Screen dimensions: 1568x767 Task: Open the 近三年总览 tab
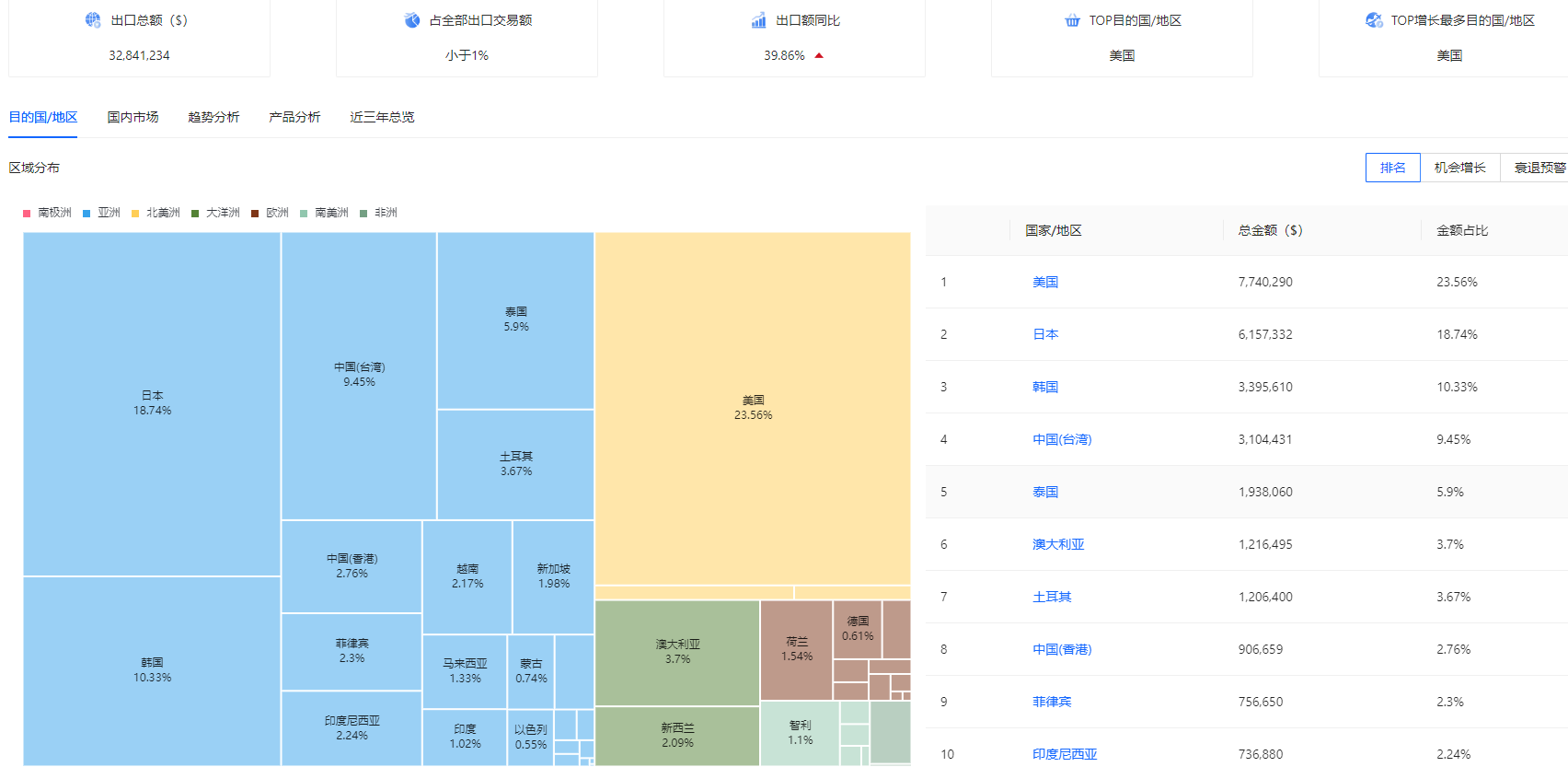382,117
